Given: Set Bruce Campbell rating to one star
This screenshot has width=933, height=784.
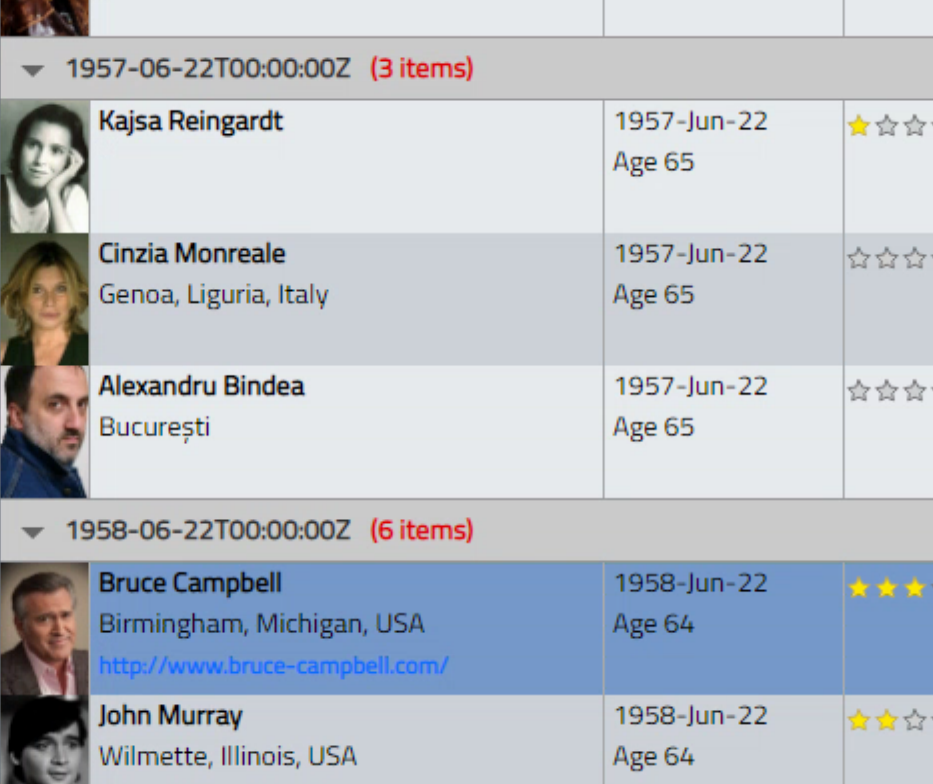Looking at the screenshot, I should pyautogui.click(x=859, y=588).
